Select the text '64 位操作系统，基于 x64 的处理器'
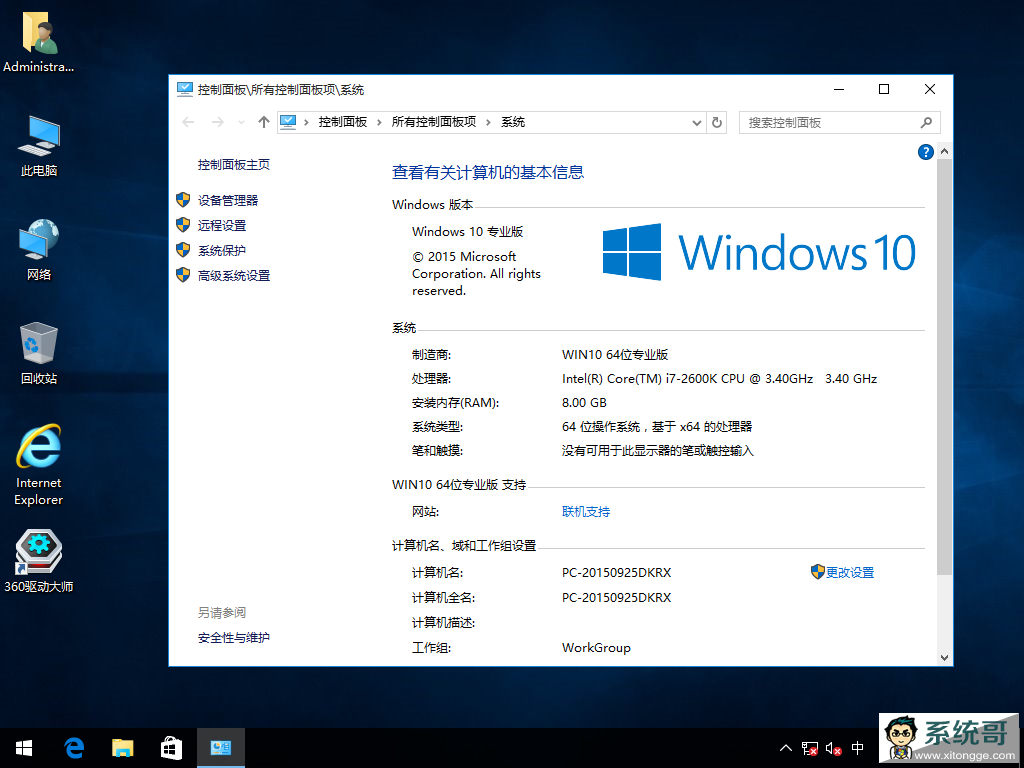 tap(657, 426)
